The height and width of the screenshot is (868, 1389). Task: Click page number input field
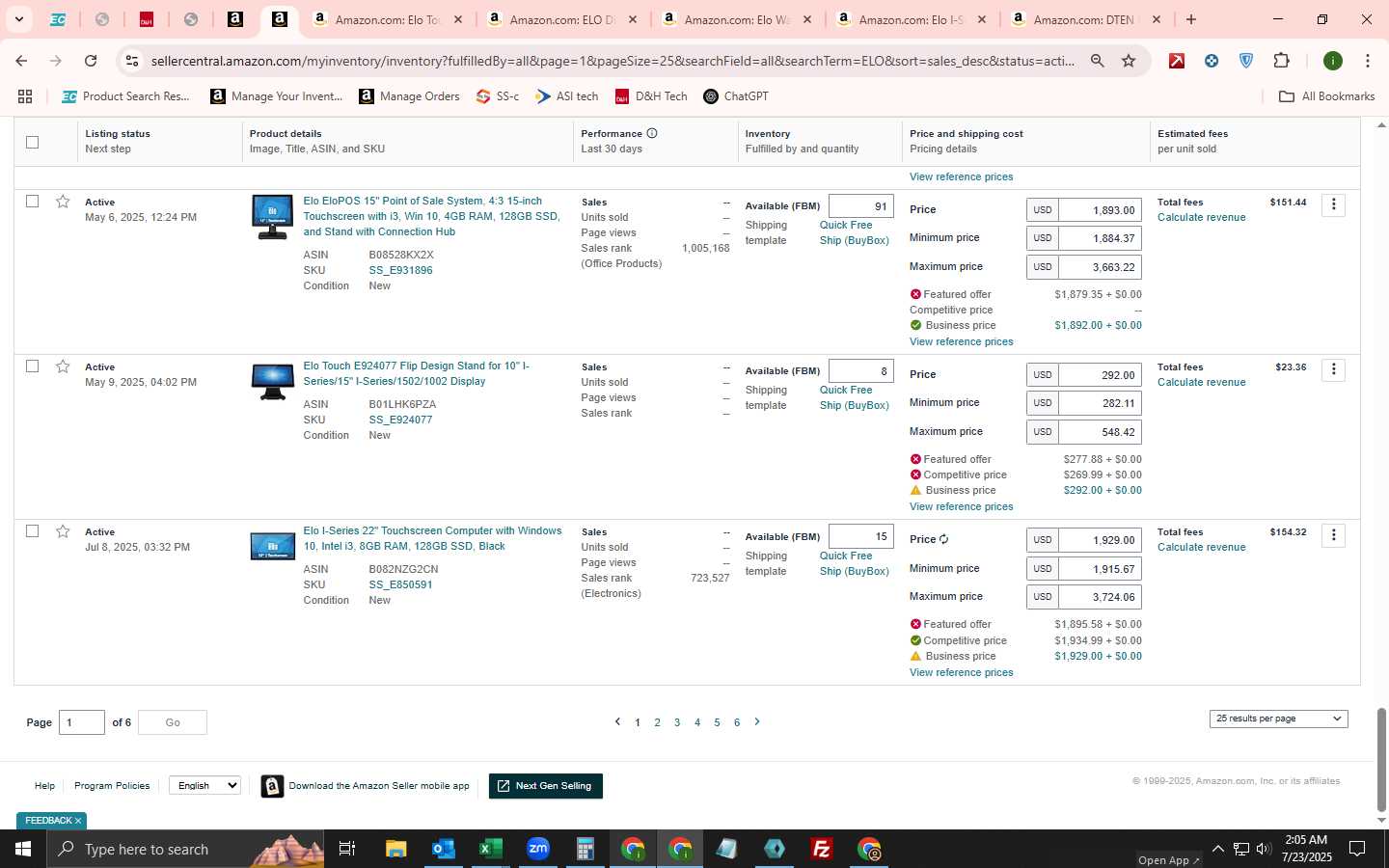click(82, 722)
